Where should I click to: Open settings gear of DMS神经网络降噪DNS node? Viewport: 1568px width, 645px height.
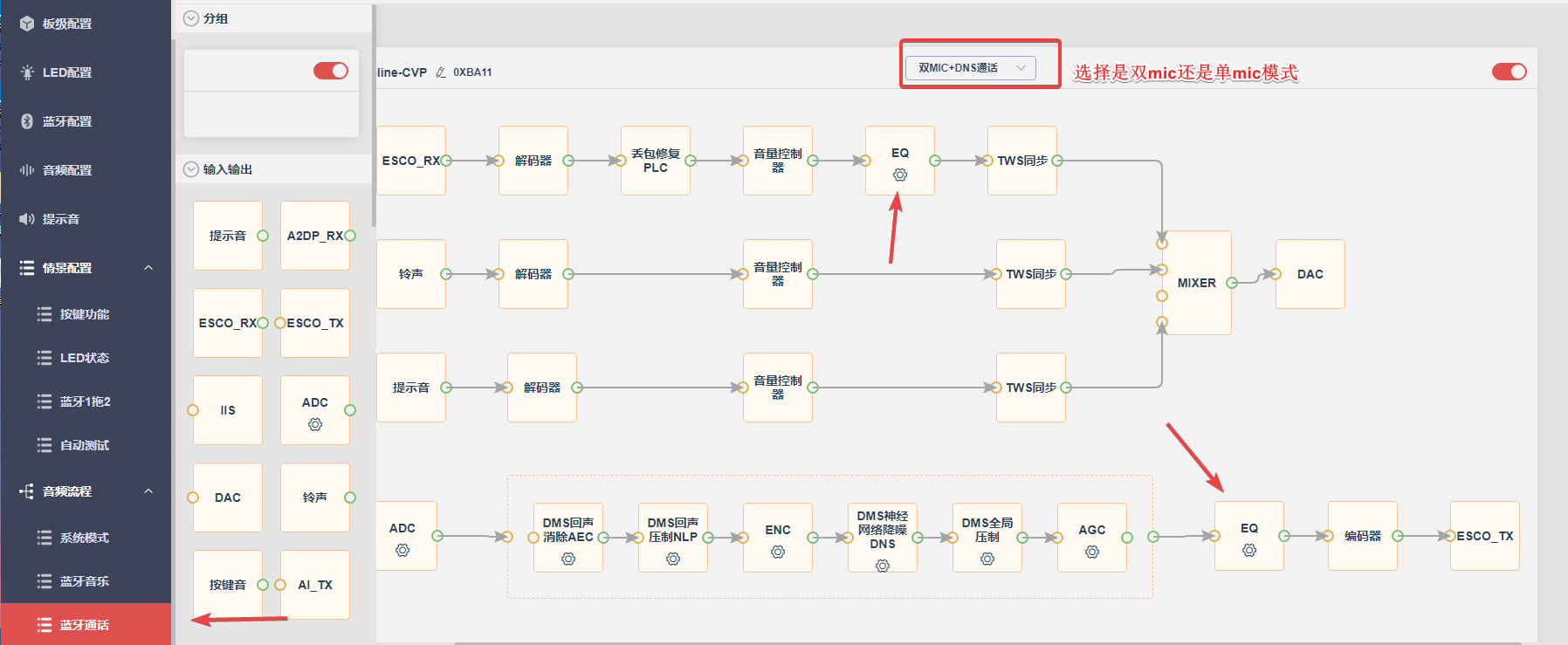883,566
